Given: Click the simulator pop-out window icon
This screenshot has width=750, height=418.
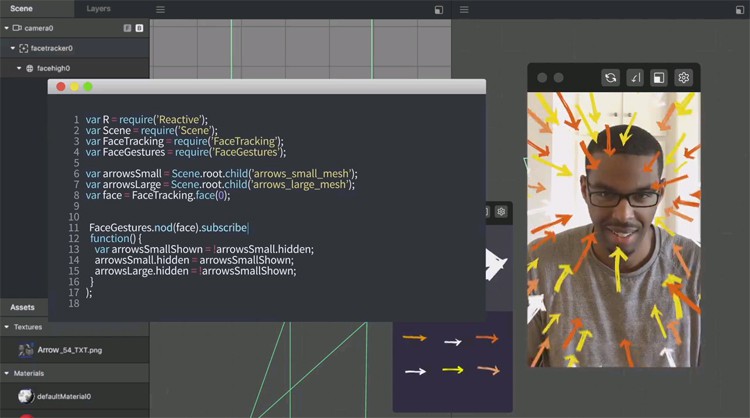Looking at the screenshot, I should pos(659,78).
